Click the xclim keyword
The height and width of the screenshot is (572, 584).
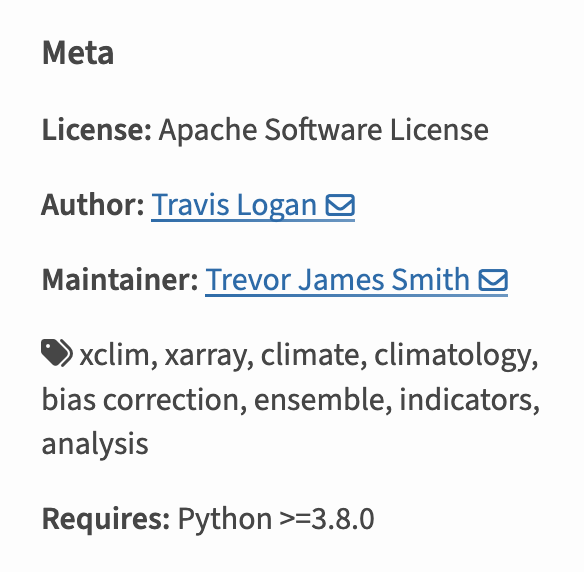pos(114,355)
